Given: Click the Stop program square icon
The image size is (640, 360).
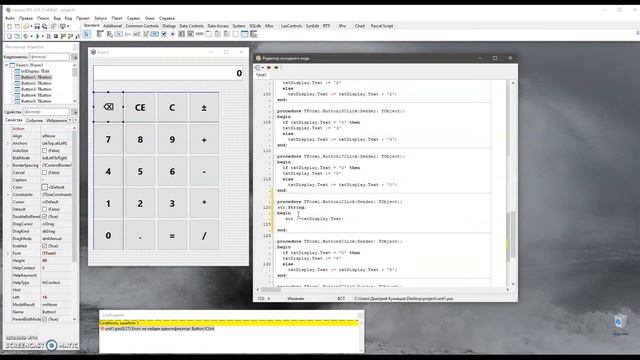Looking at the screenshot, I should point(56,36).
